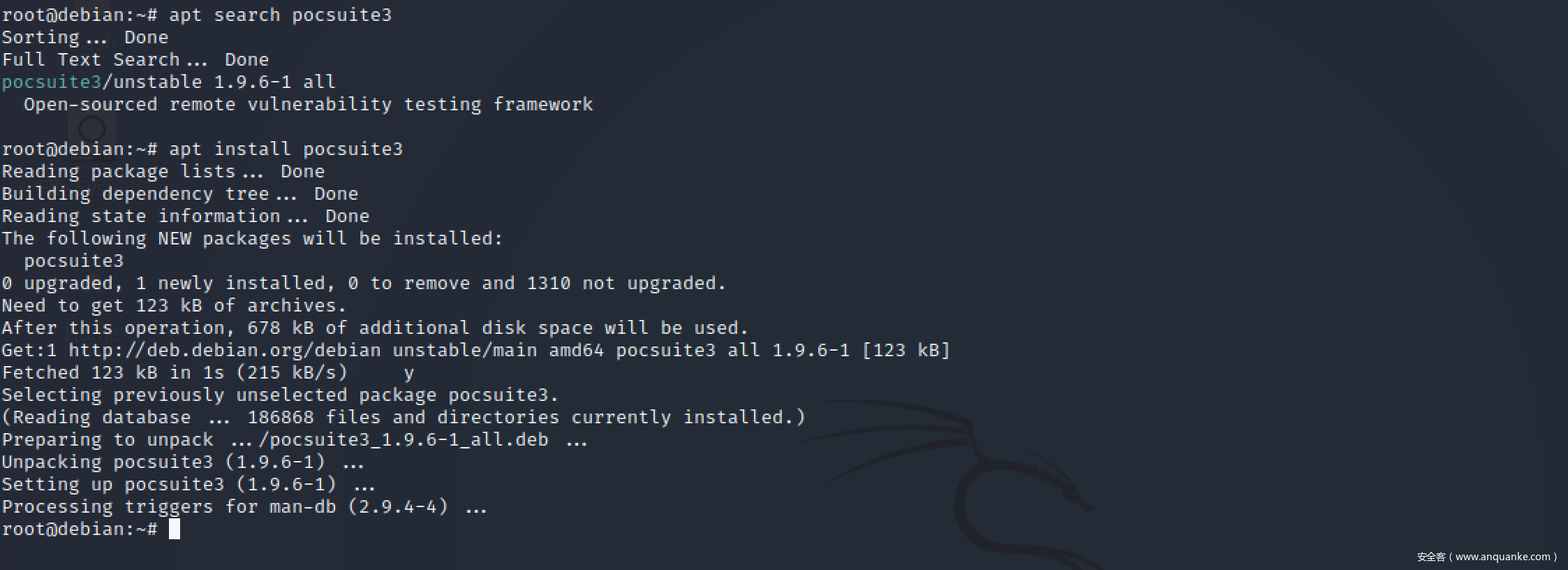Click the deb.debian.org URL in the Get:1 line
Screen dimensions: 1568x570
coord(224,350)
